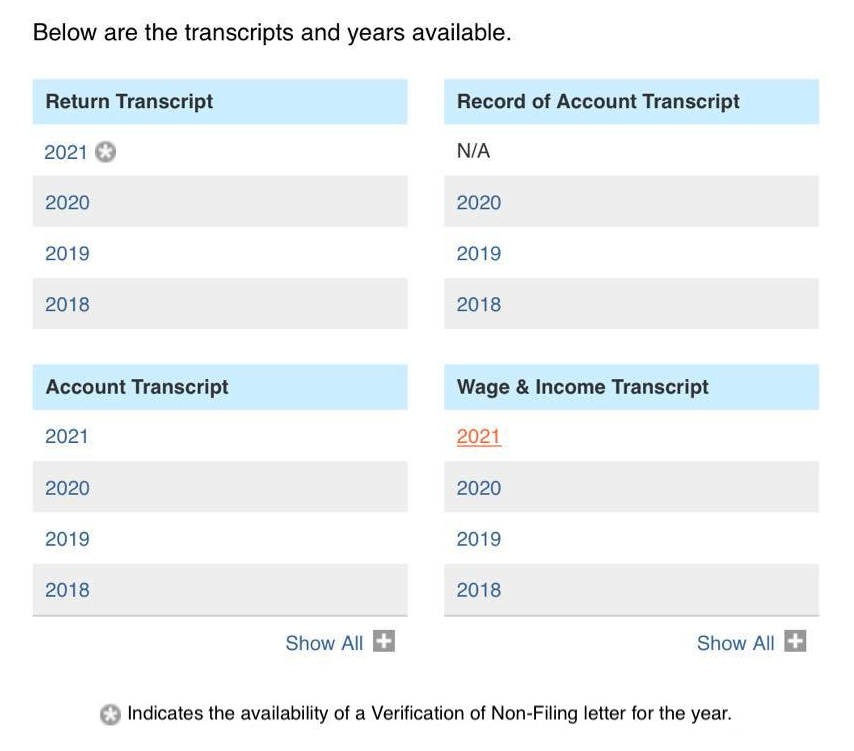
Task: Open the 2020 Return Transcript
Action: (67, 203)
